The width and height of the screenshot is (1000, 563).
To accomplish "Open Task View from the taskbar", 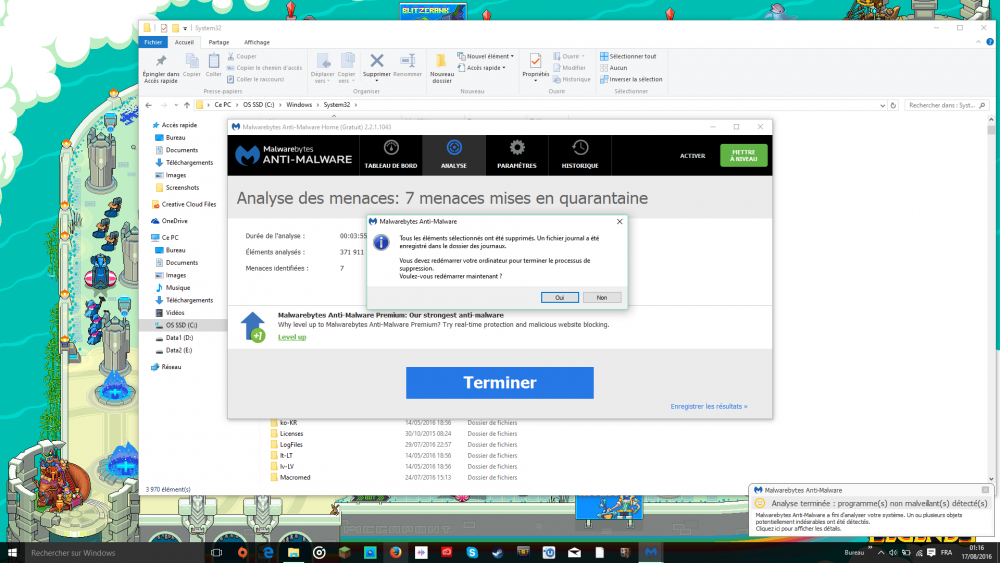I will [x=216, y=552].
